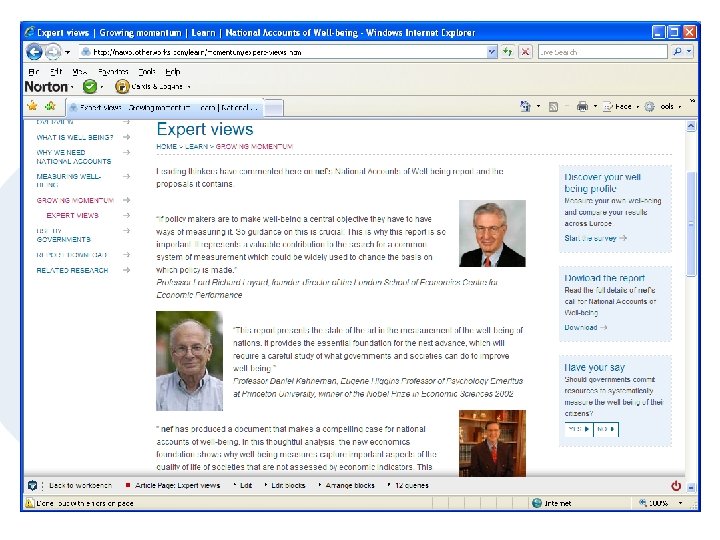This screenshot has width=720, height=540.
Task: Click the vertical scrollbar thumb
Action: [691, 224]
